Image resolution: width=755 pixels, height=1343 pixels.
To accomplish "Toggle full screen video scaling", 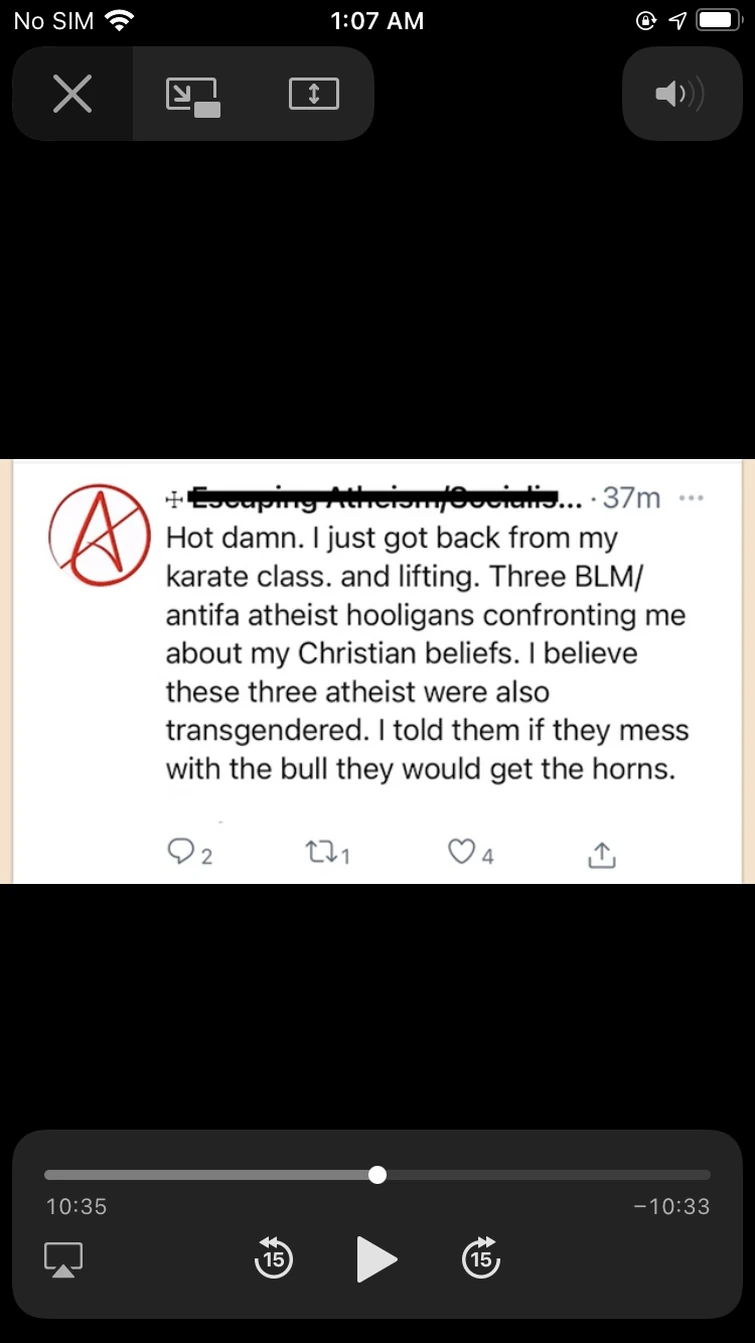I will pos(313,95).
